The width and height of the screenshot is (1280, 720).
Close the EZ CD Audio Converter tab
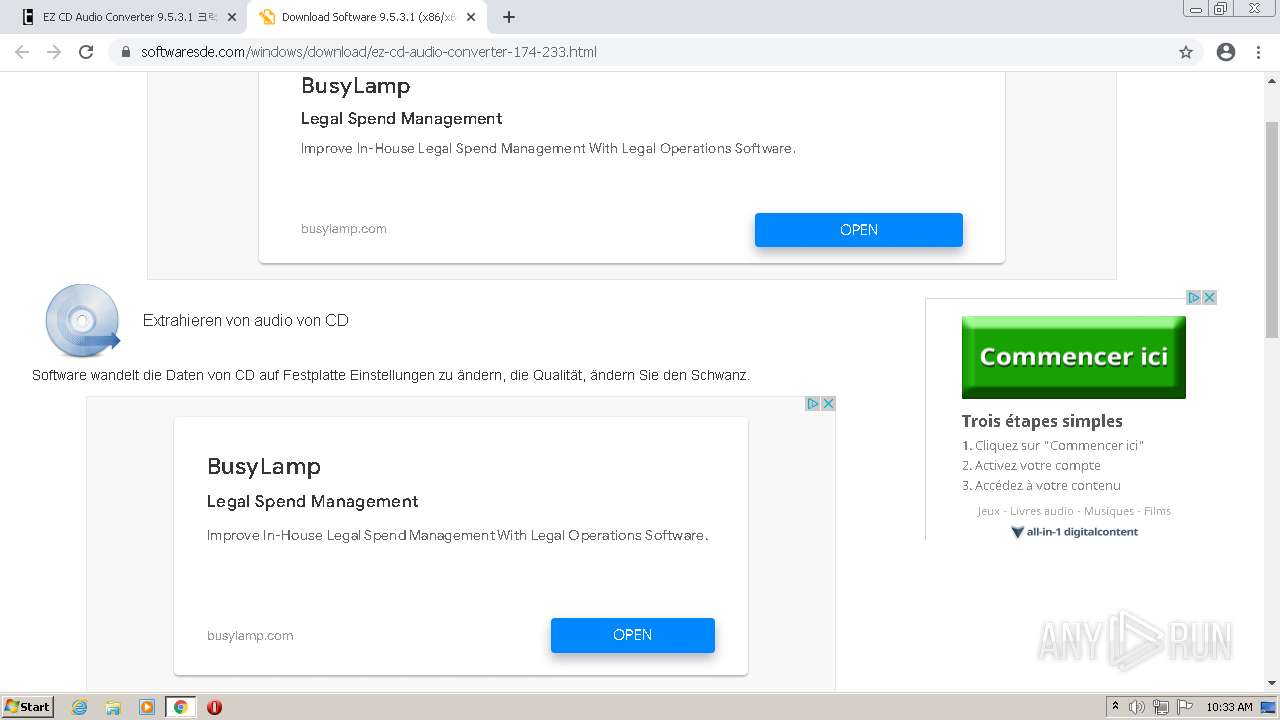click(x=232, y=17)
